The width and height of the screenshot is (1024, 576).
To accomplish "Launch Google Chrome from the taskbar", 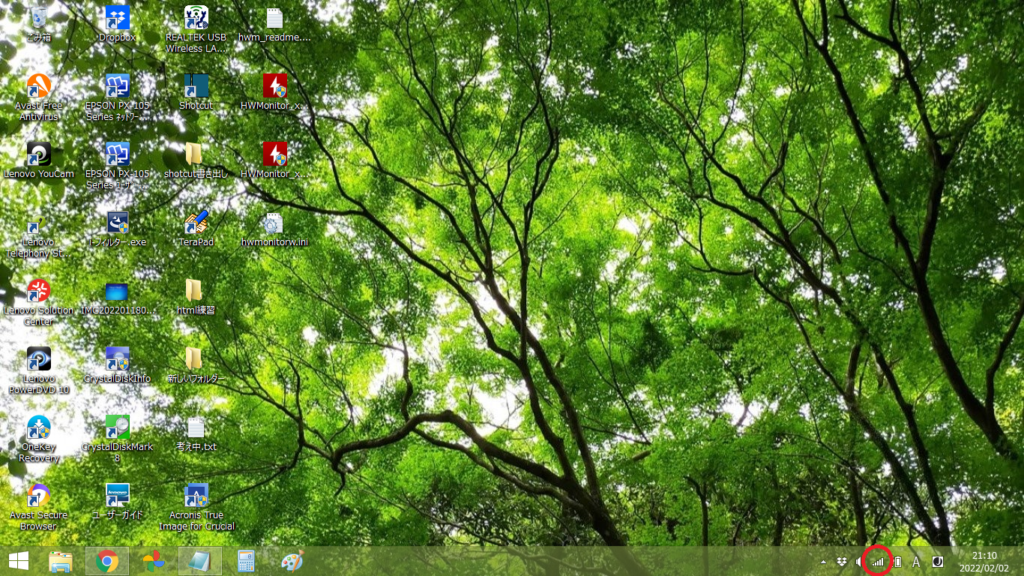I will (107, 561).
